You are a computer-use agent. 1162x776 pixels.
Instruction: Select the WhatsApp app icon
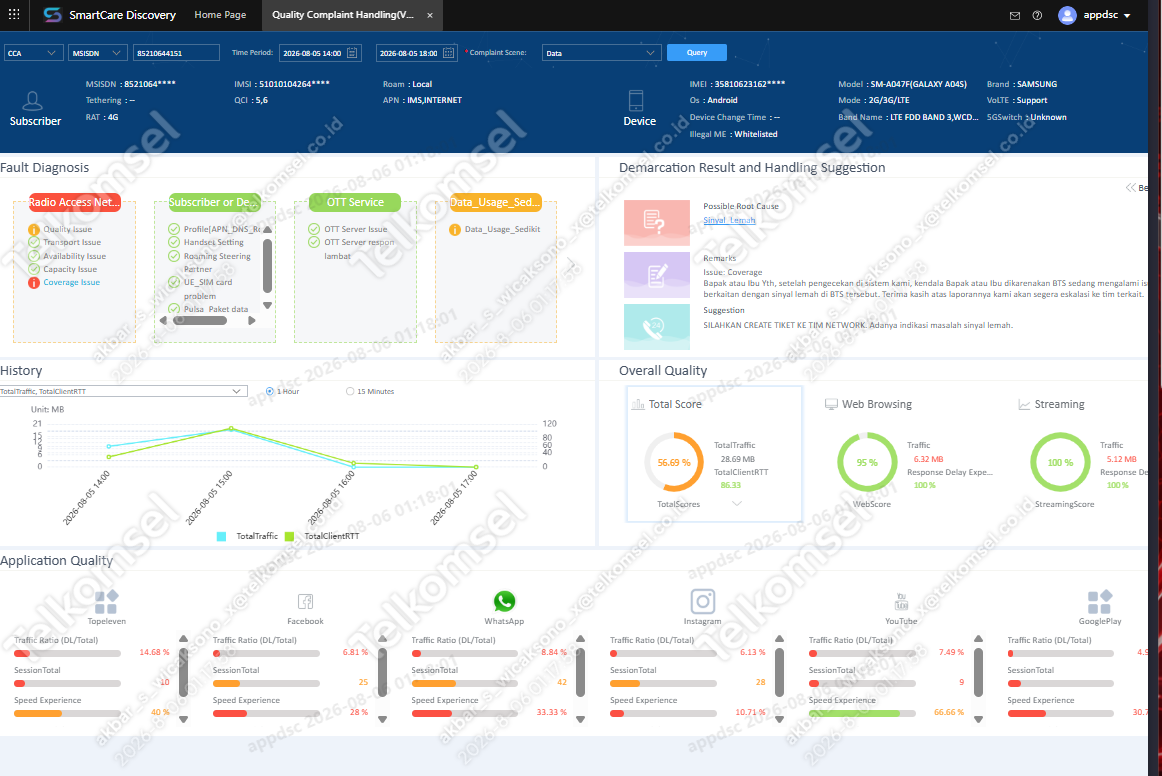pos(504,601)
